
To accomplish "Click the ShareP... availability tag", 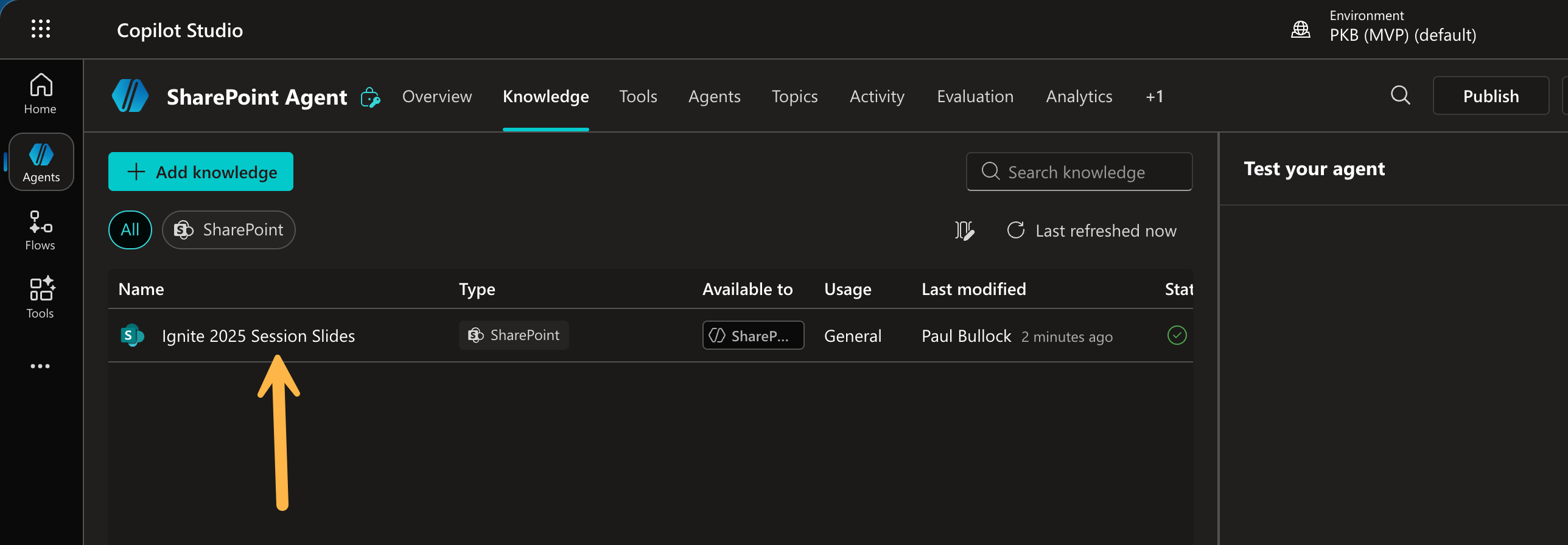I will (x=753, y=335).
